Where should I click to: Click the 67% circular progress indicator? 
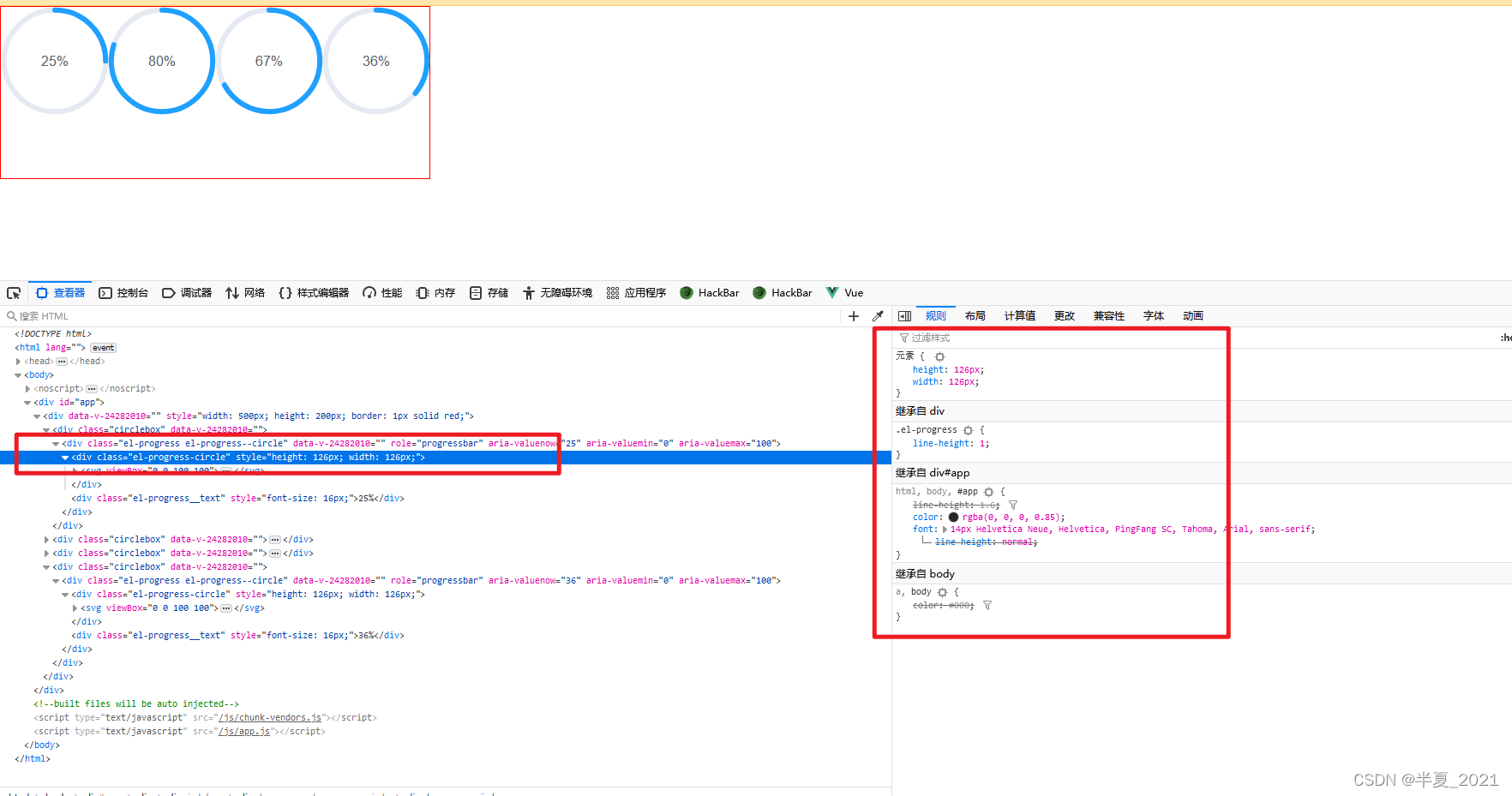pyautogui.click(x=269, y=61)
